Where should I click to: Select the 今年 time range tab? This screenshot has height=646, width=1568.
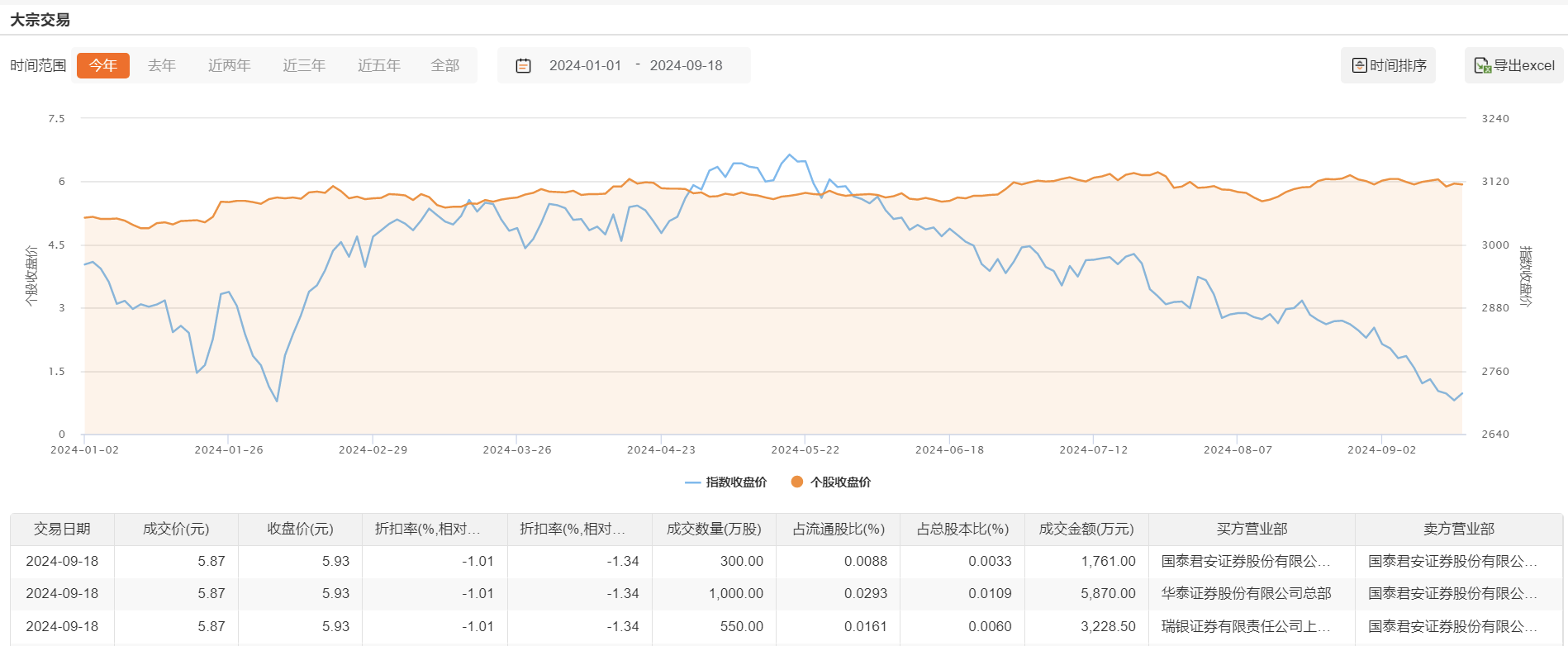[x=103, y=65]
